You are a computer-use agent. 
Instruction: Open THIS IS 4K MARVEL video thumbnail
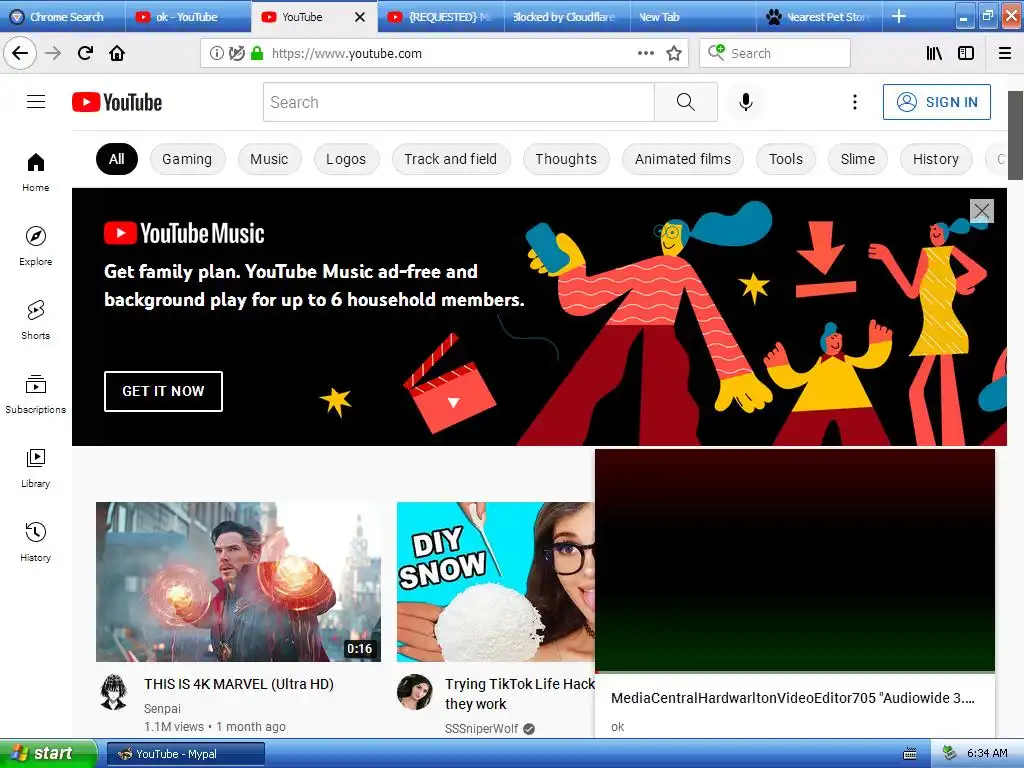238,582
